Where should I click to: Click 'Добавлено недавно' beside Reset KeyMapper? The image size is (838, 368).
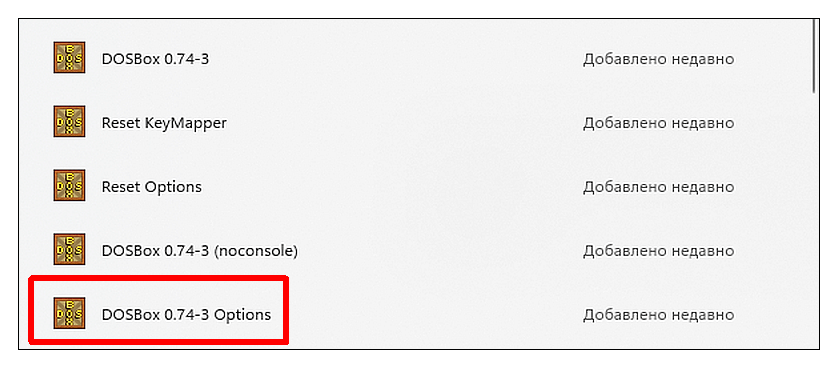click(x=658, y=123)
